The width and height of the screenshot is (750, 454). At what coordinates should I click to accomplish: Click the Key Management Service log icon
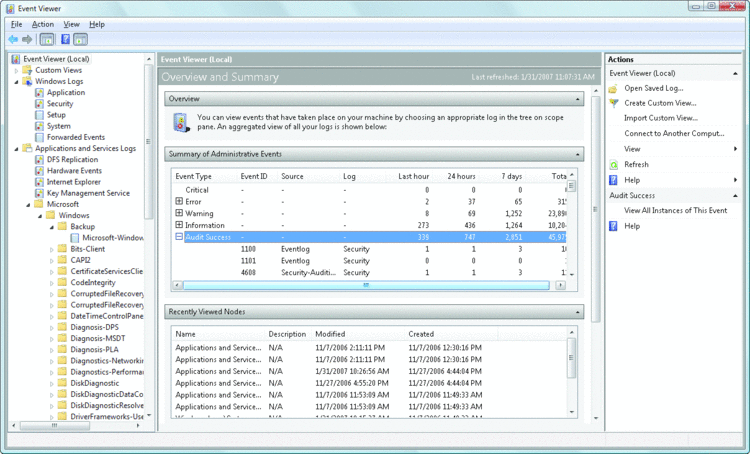click(39, 193)
